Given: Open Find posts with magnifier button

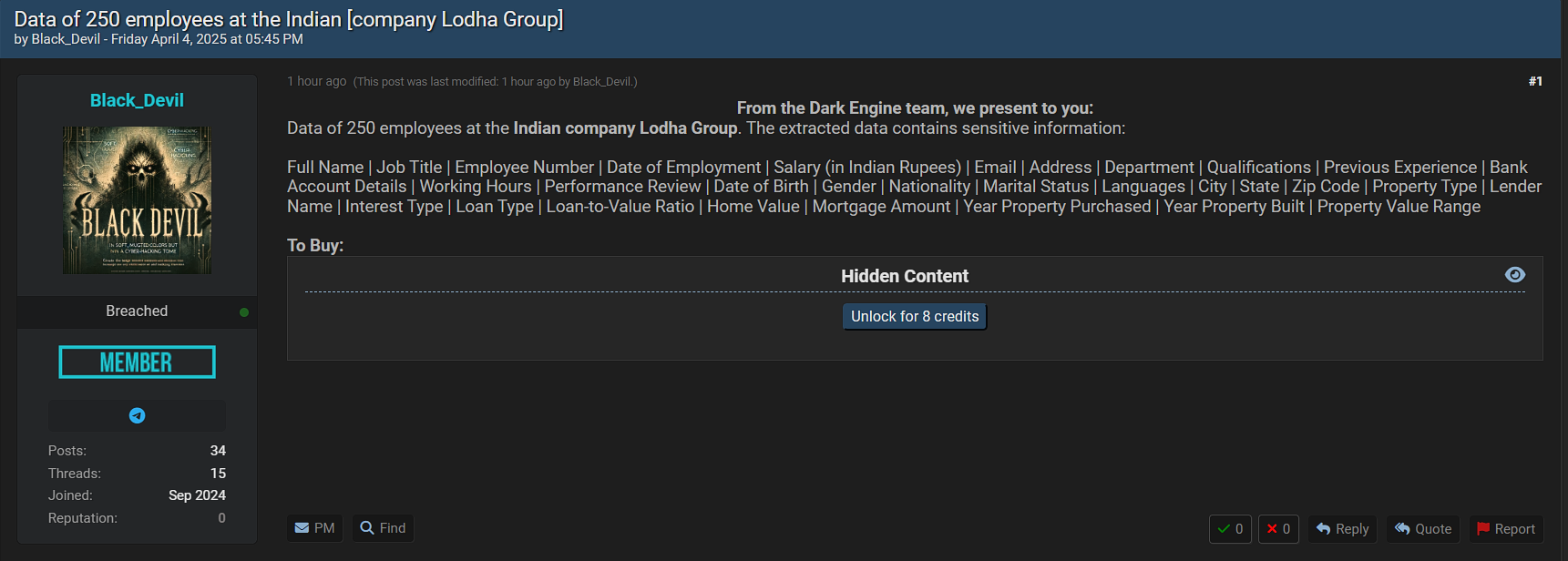Looking at the screenshot, I should click(x=383, y=528).
